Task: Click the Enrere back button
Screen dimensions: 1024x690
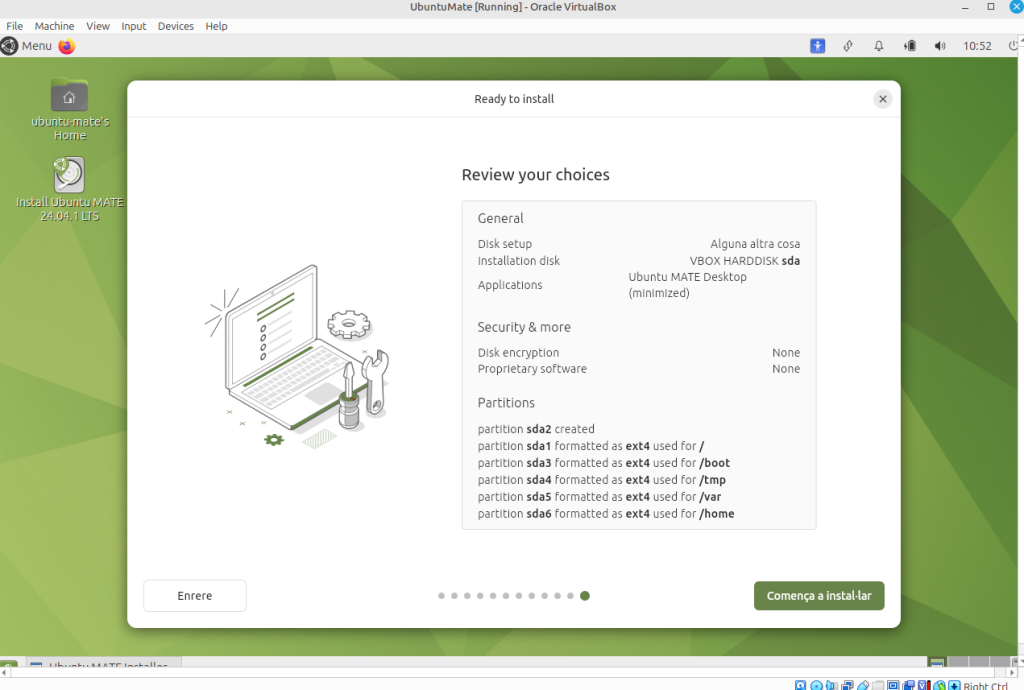Action: pyautogui.click(x=195, y=596)
